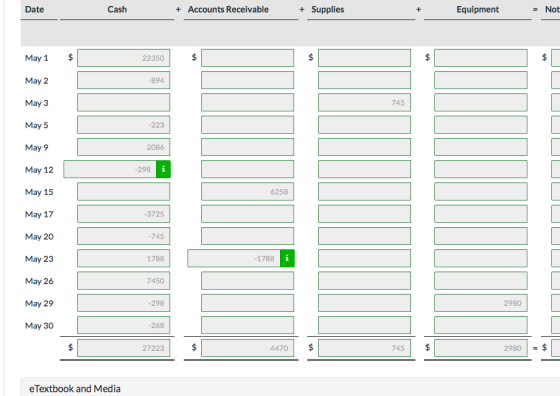Click the empty May 2 Accounts Receivable field
This screenshot has height=396, width=560.
click(248, 80)
